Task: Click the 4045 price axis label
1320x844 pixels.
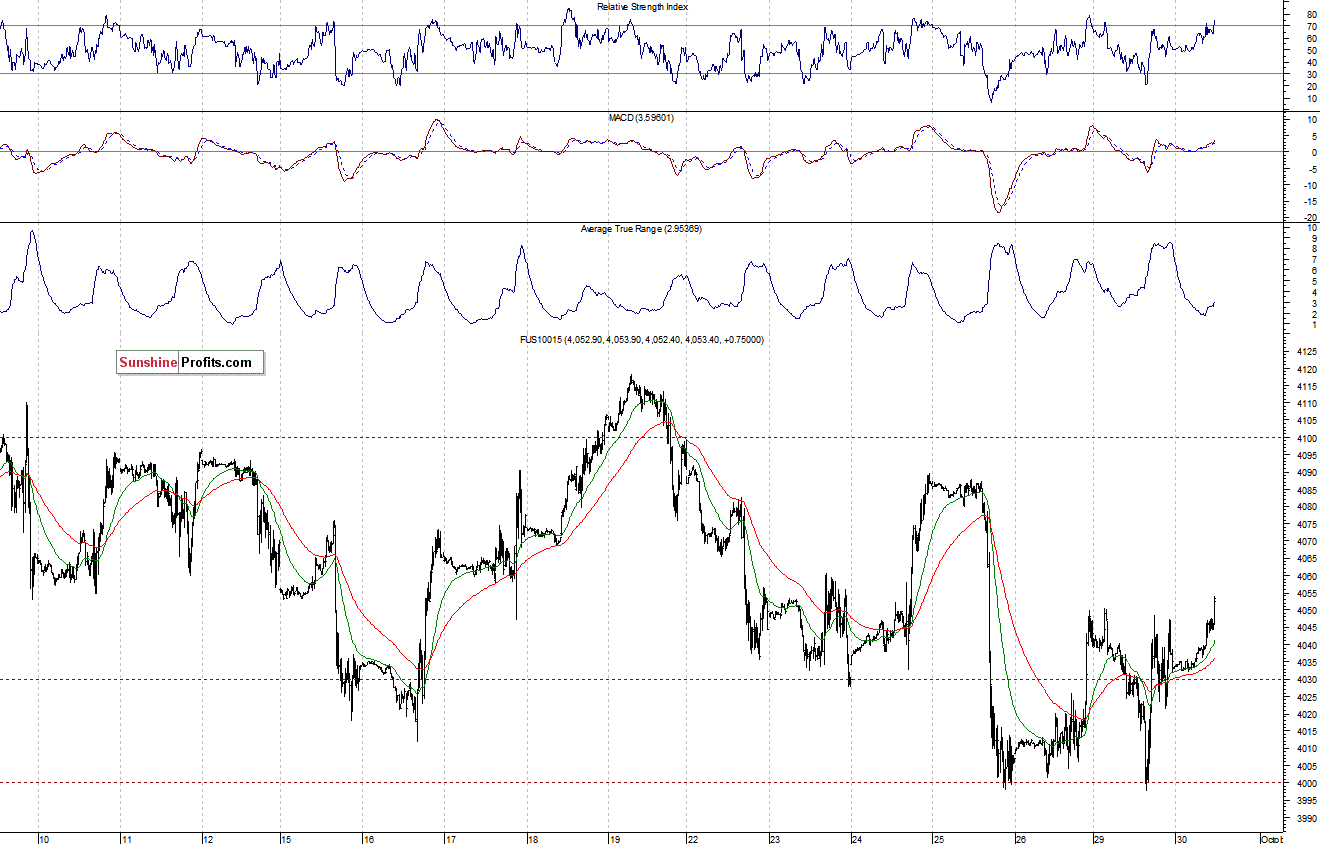Action: [1306, 628]
